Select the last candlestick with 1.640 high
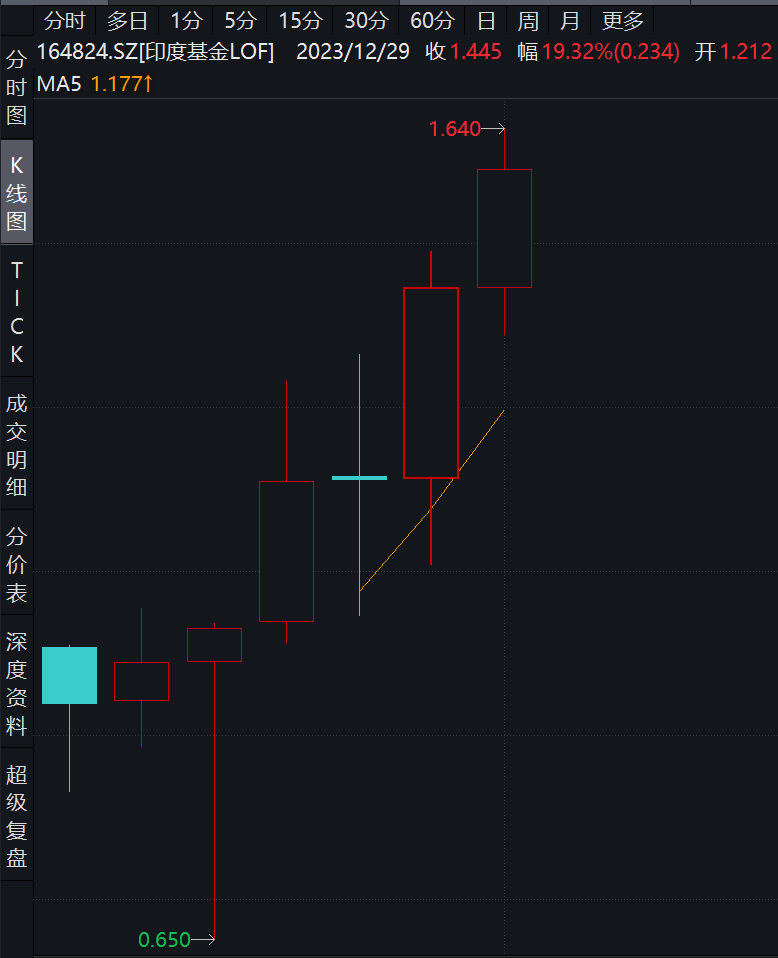Image resolution: width=778 pixels, height=958 pixels. (x=504, y=228)
